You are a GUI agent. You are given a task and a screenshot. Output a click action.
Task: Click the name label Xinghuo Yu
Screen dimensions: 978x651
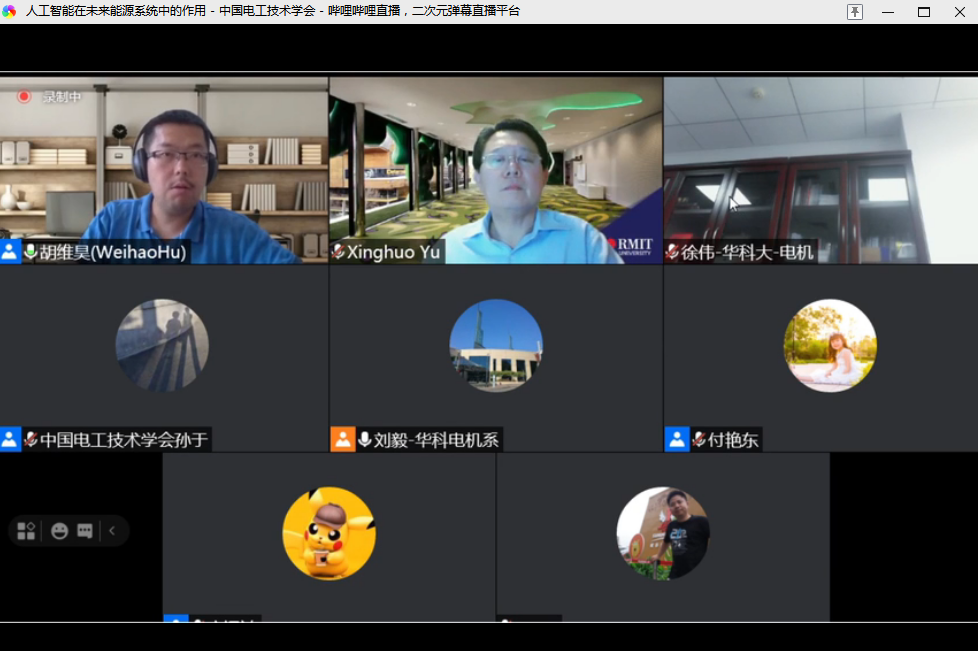point(393,252)
